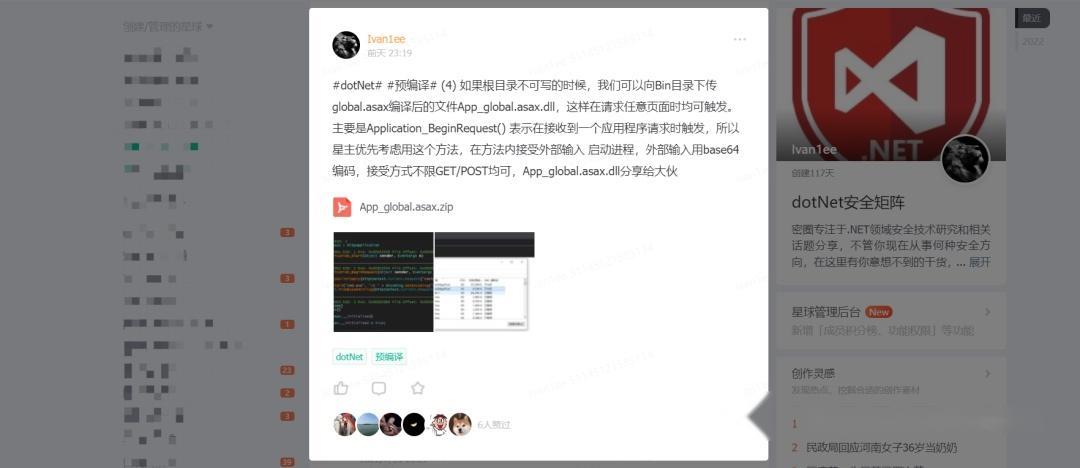The height and width of the screenshot is (468, 1080).
Task: Open the Ivan1ee username link
Action: (386, 39)
